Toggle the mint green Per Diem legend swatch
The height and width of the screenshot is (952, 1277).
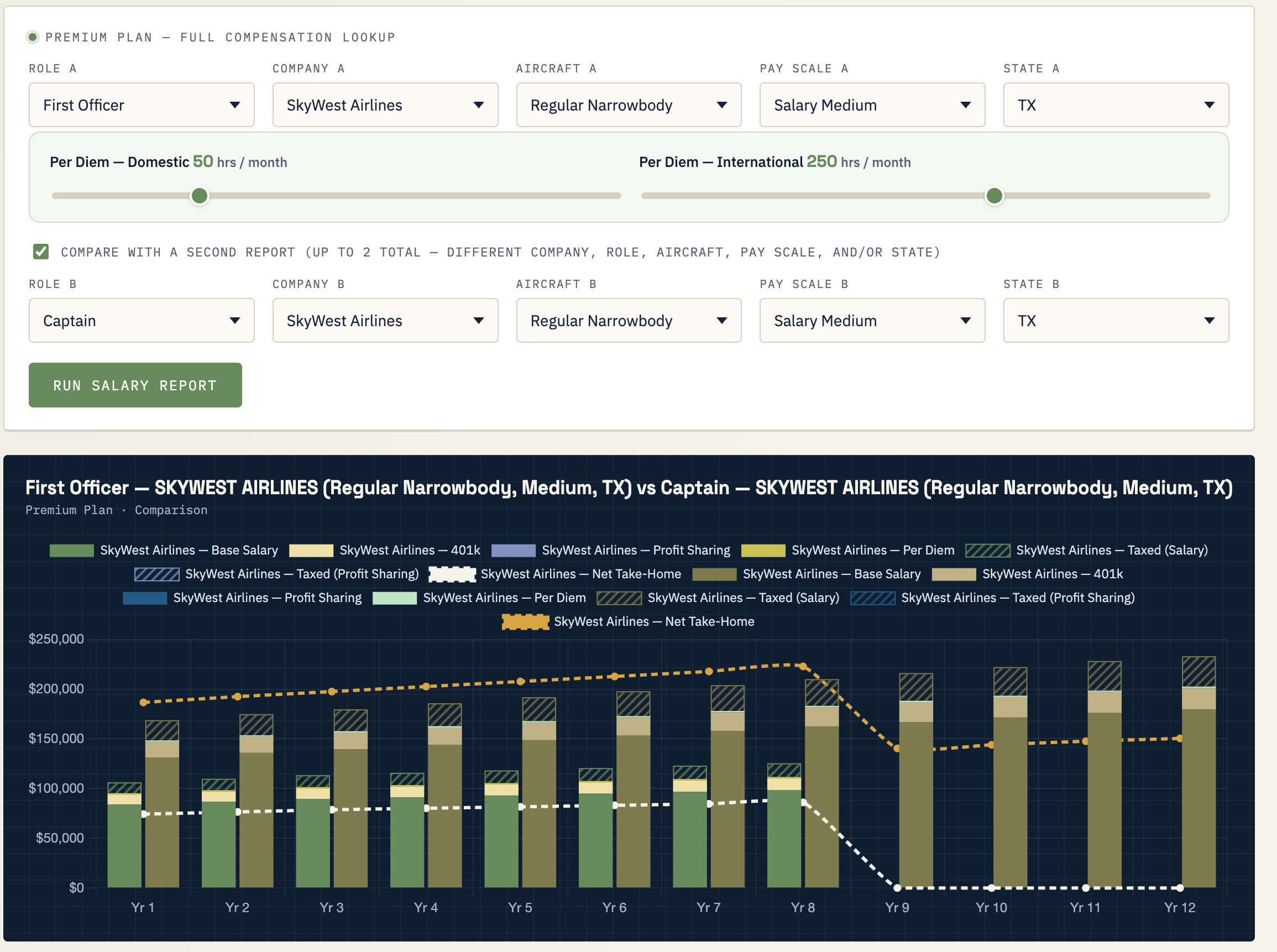(395, 598)
